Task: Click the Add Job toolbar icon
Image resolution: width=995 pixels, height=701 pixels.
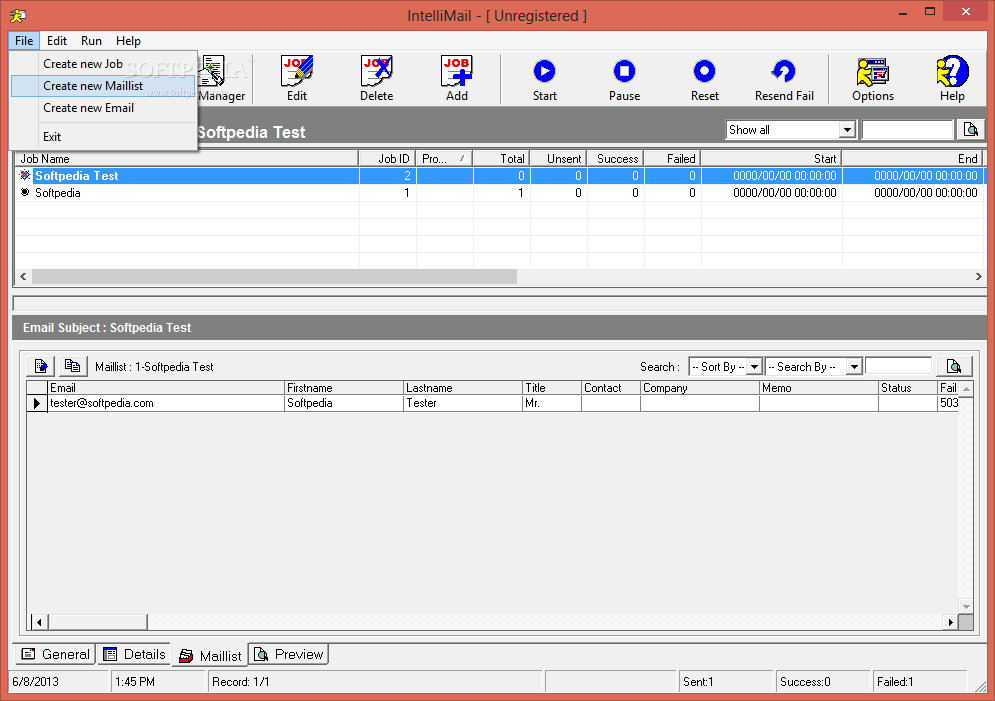Action: tap(456, 79)
